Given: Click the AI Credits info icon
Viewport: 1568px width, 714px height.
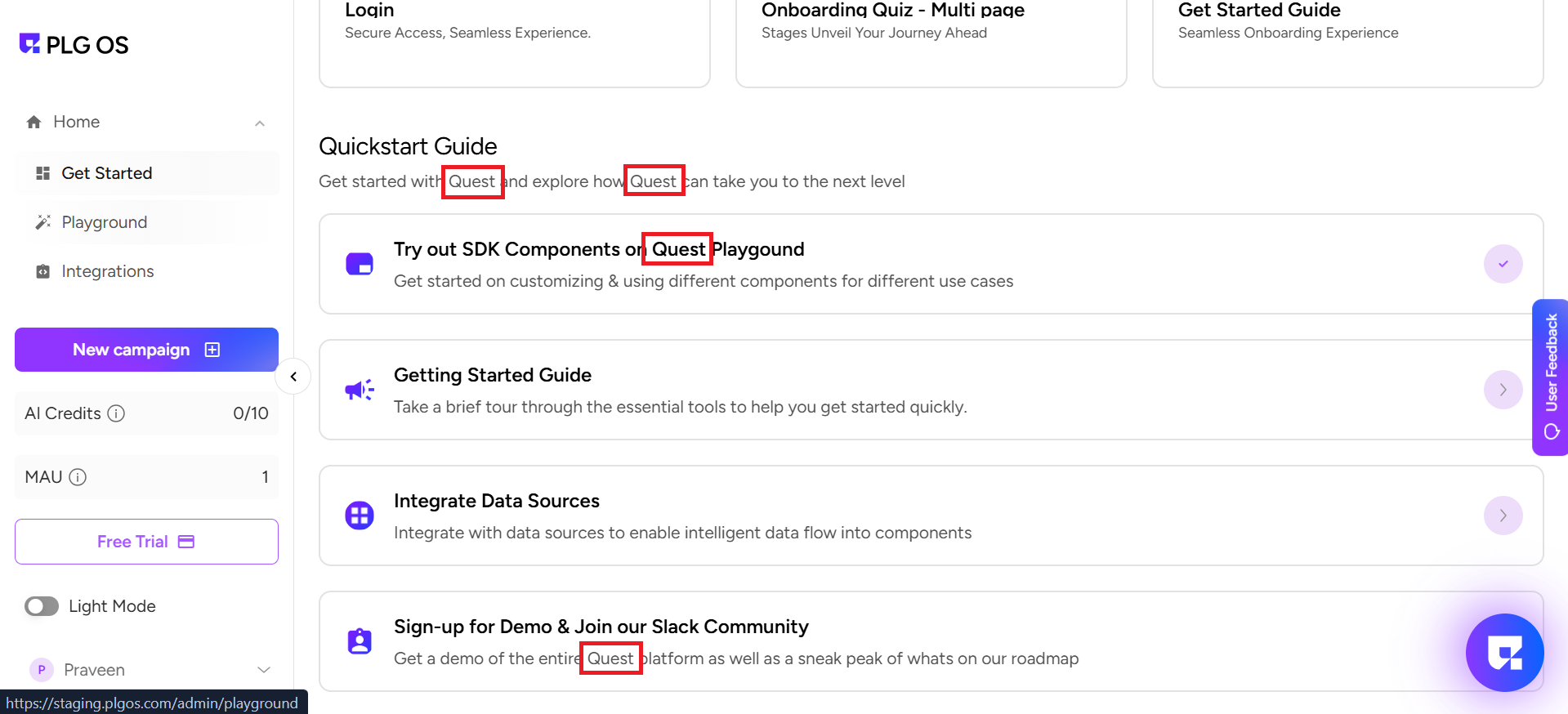Looking at the screenshot, I should (117, 413).
